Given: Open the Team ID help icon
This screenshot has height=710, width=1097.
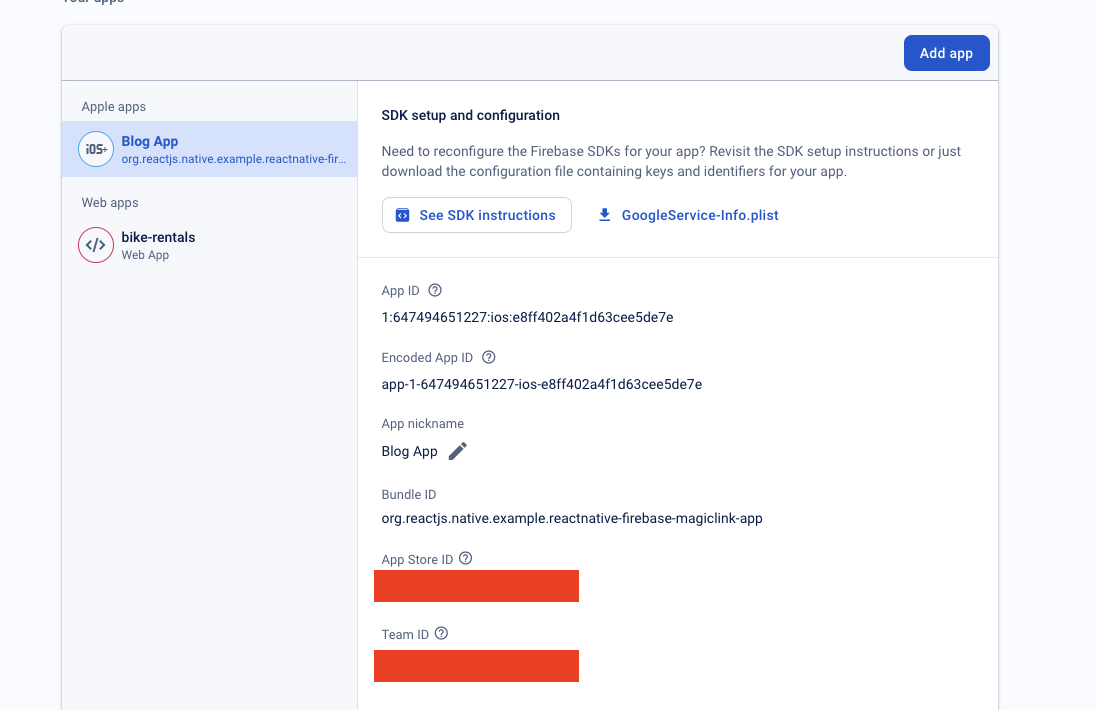Looking at the screenshot, I should point(441,633).
